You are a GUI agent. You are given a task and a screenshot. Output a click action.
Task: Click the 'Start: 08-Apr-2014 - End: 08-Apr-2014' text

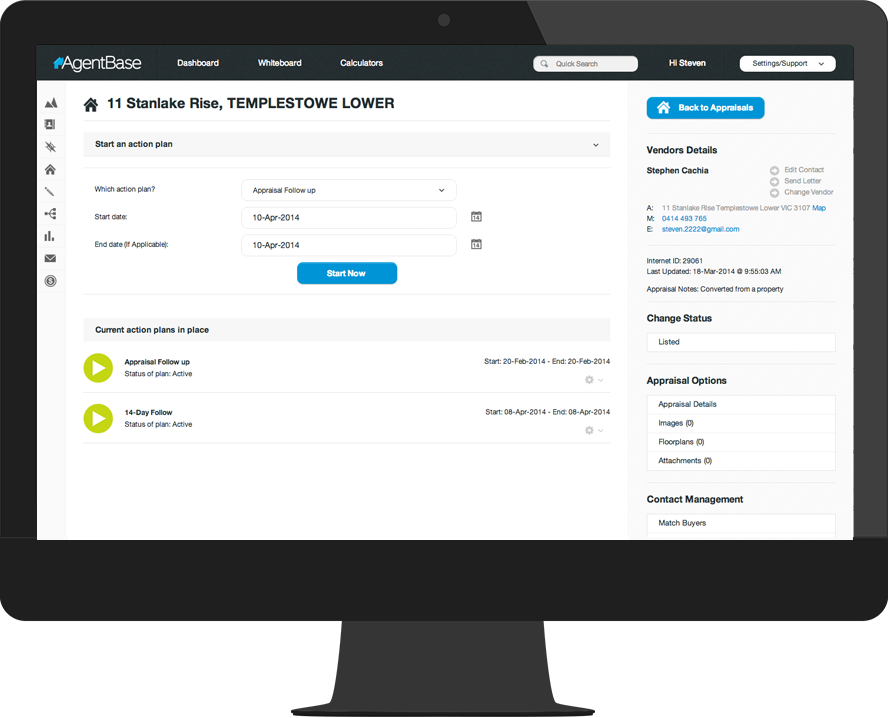pyautogui.click(x=548, y=412)
